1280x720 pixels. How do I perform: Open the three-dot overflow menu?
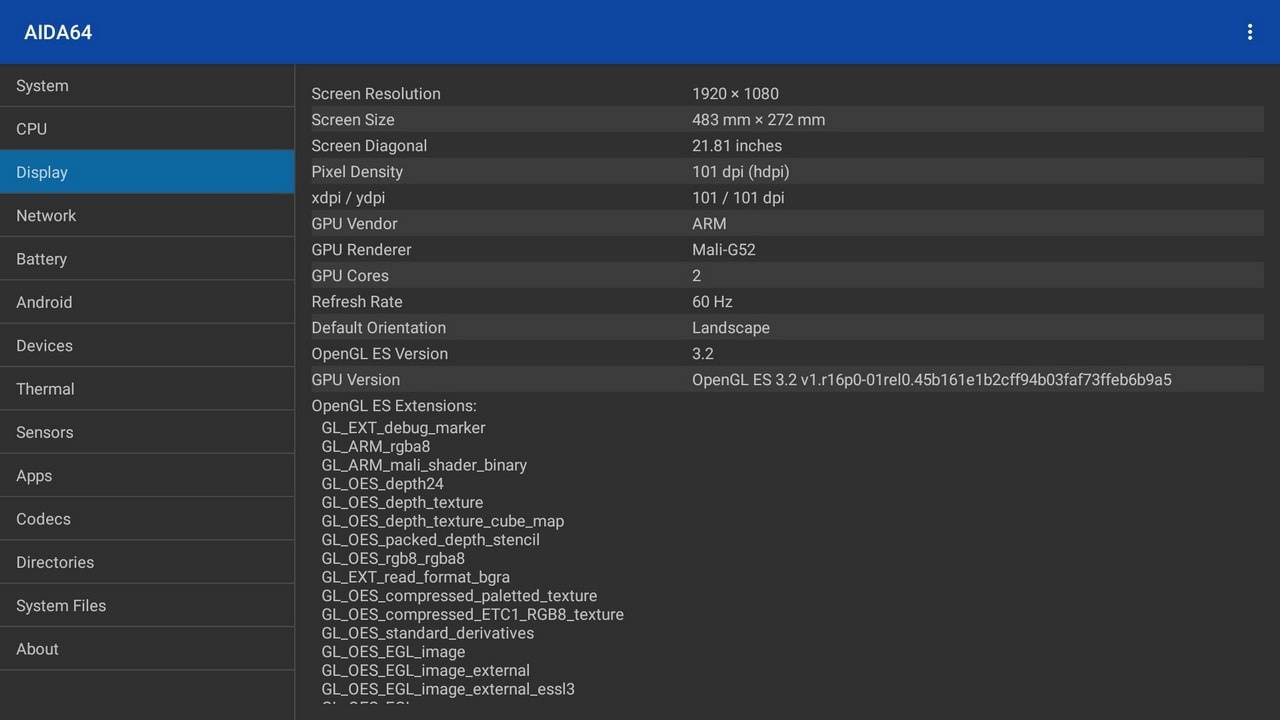point(1249,32)
